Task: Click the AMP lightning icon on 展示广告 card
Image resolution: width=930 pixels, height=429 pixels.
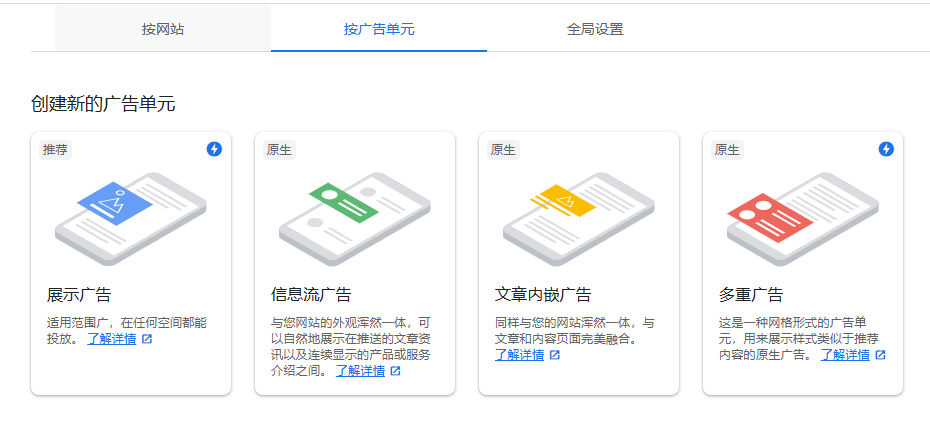Action: pyautogui.click(x=214, y=149)
